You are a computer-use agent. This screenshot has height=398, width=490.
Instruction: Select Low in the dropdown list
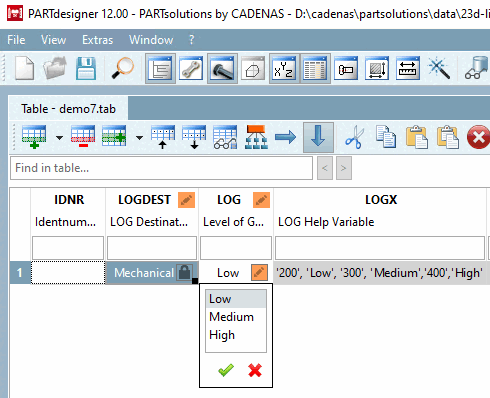pyautogui.click(x=236, y=299)
